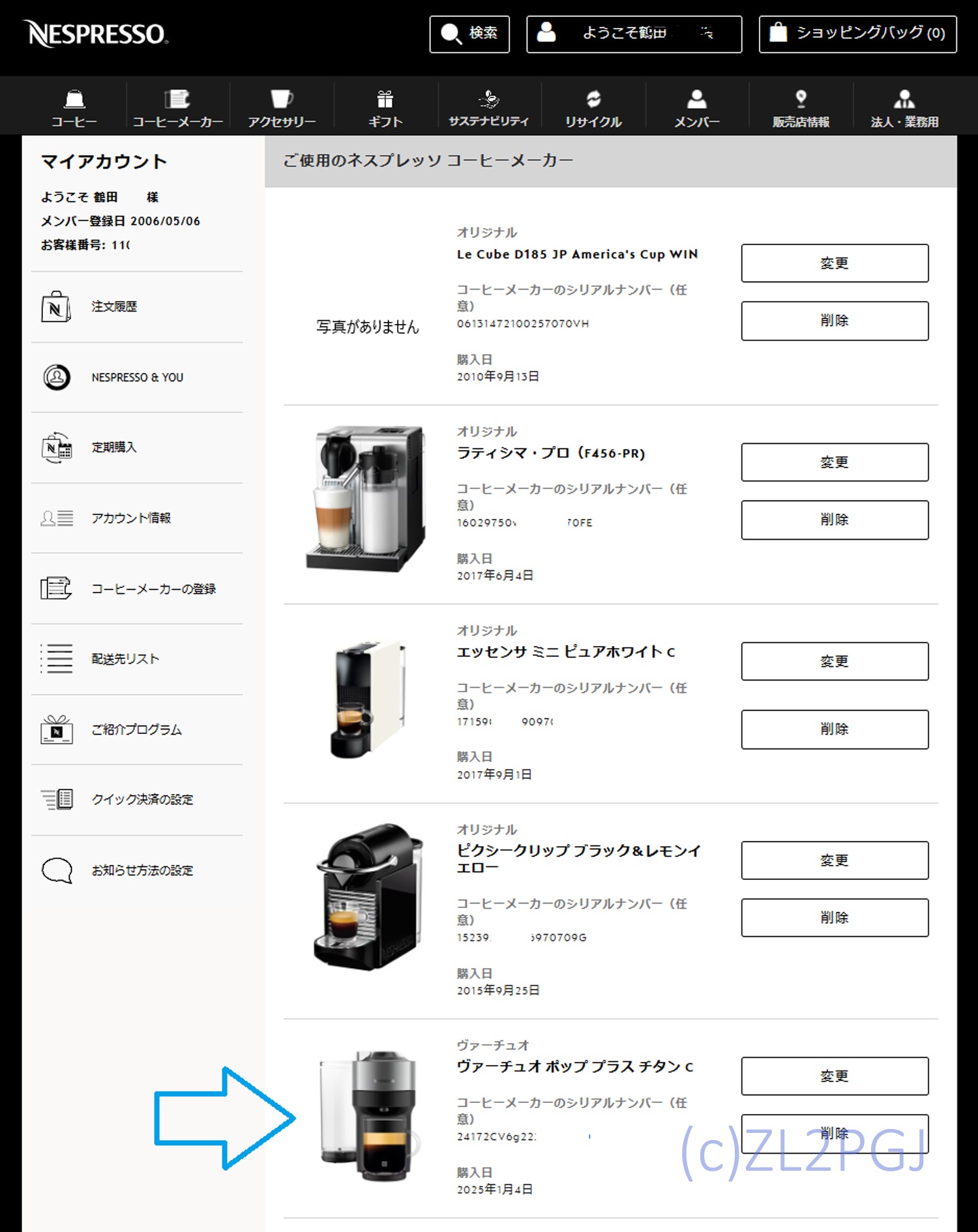Viewport: 978px width, 1232px height.
Task: Open the 定期購入 link
Action: [x=114, y=447]
